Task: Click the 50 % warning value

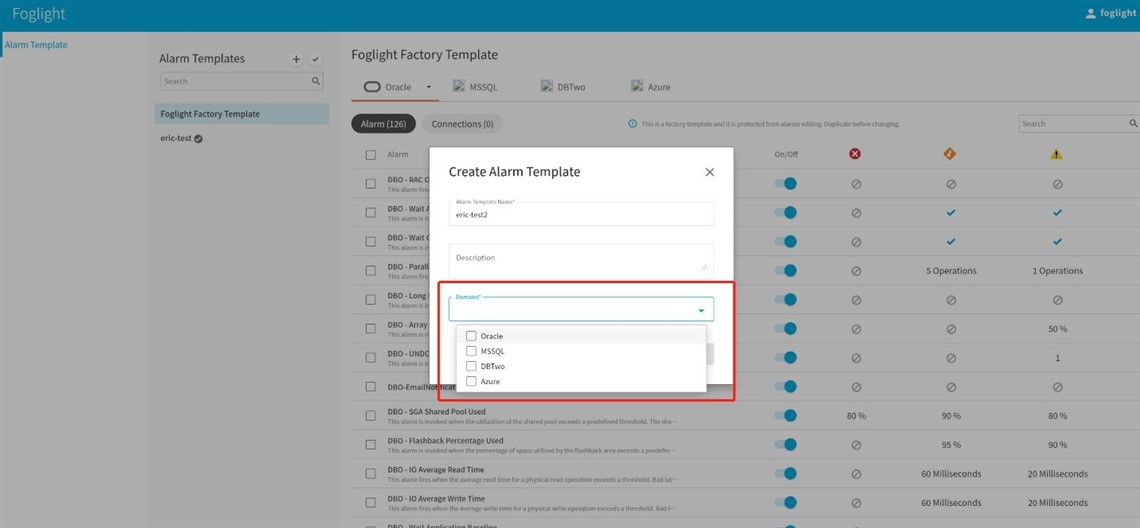Action: (1057, 329)
